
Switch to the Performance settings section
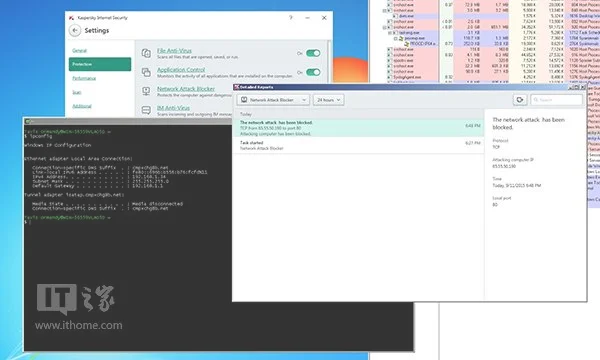pos(84,78)
